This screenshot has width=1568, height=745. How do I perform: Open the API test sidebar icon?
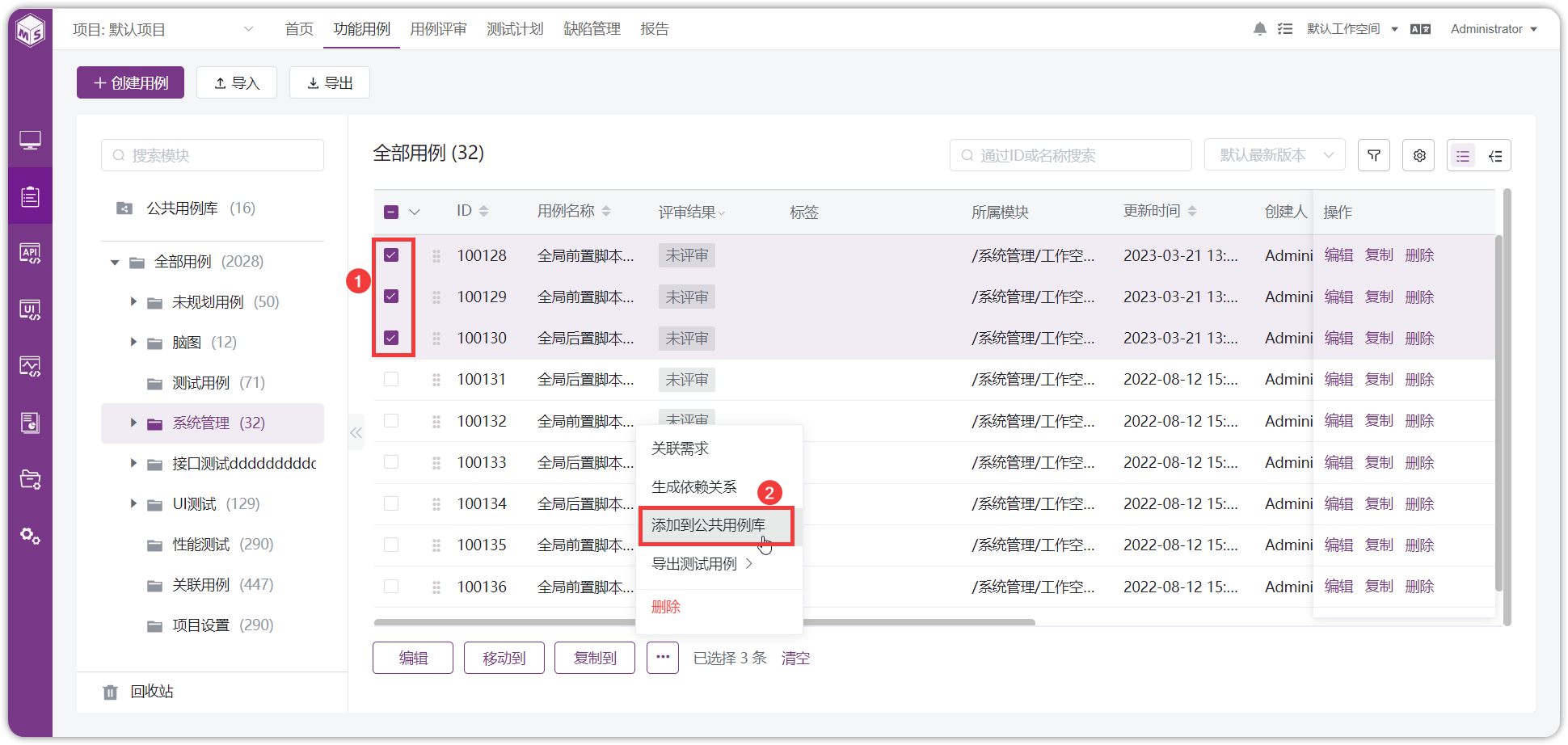(30, 254)
